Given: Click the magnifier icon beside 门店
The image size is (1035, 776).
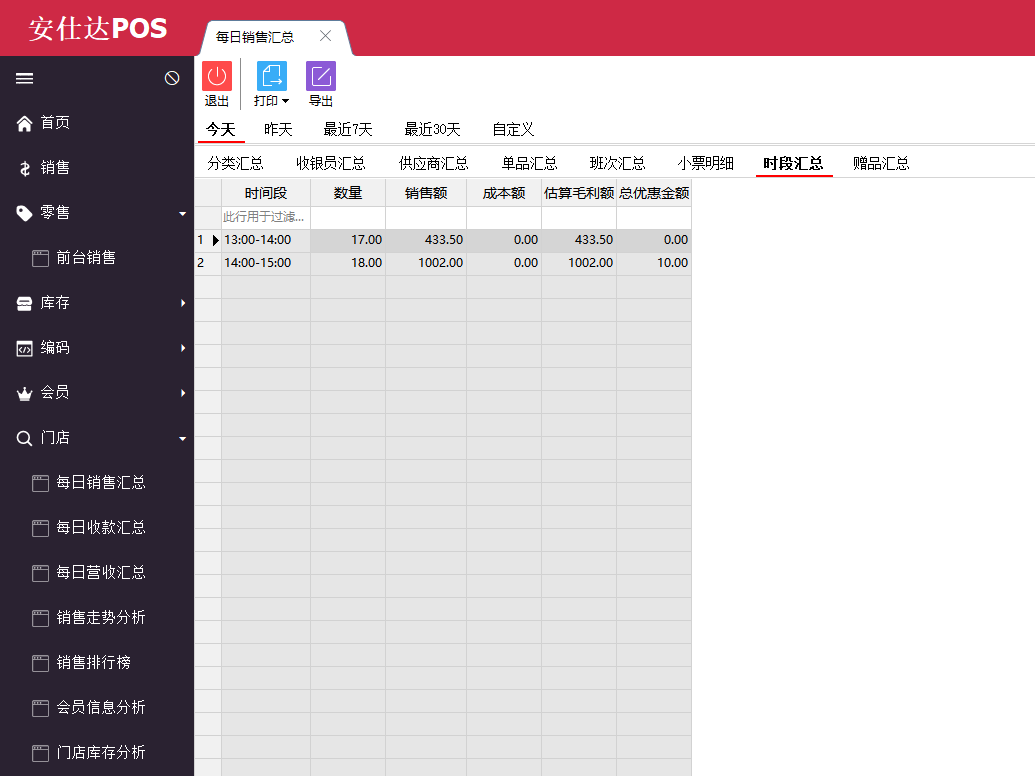Looking at the screenshot, I should [24, 438].
